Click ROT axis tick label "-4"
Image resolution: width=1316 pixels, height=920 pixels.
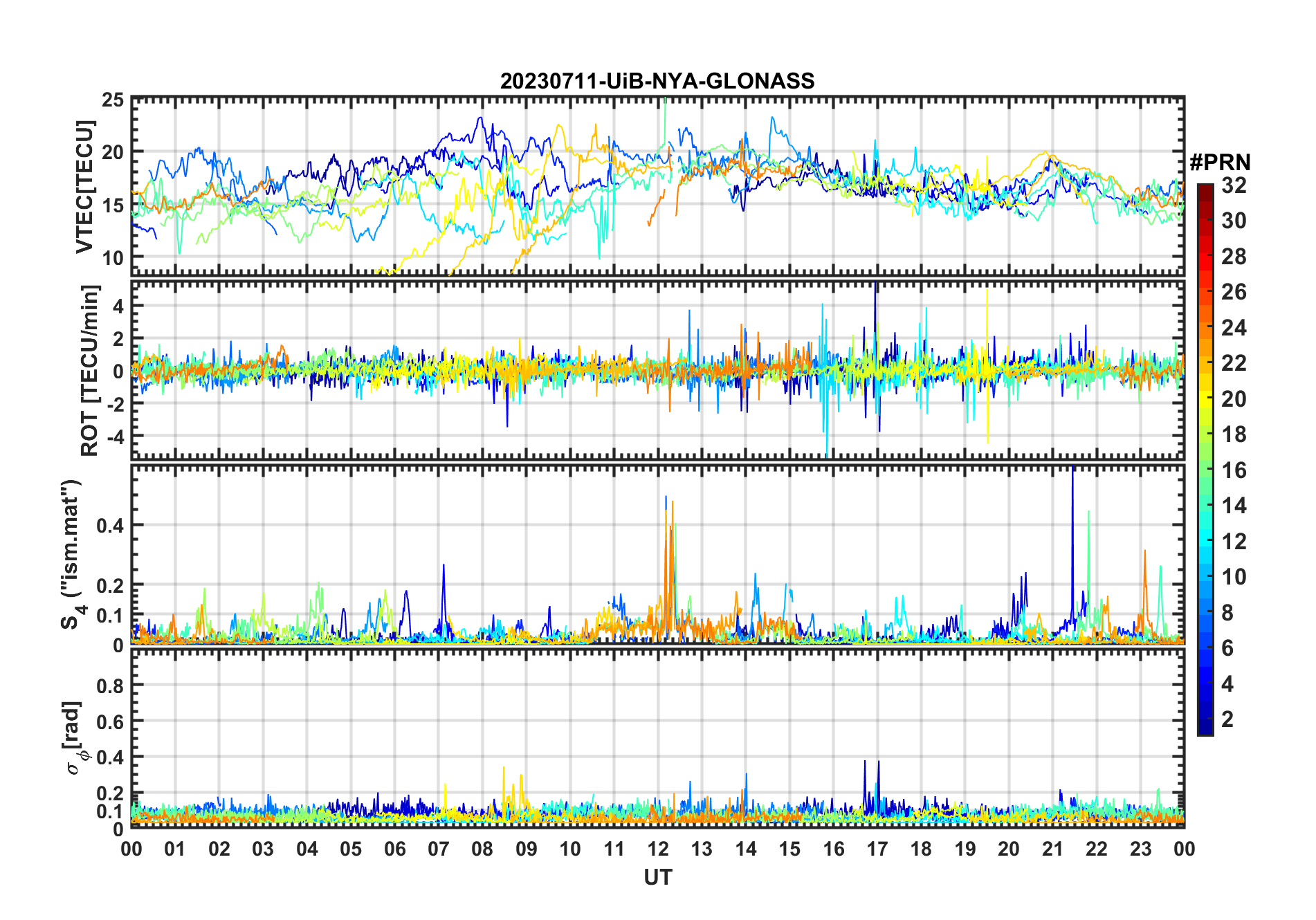pos(116,437)
